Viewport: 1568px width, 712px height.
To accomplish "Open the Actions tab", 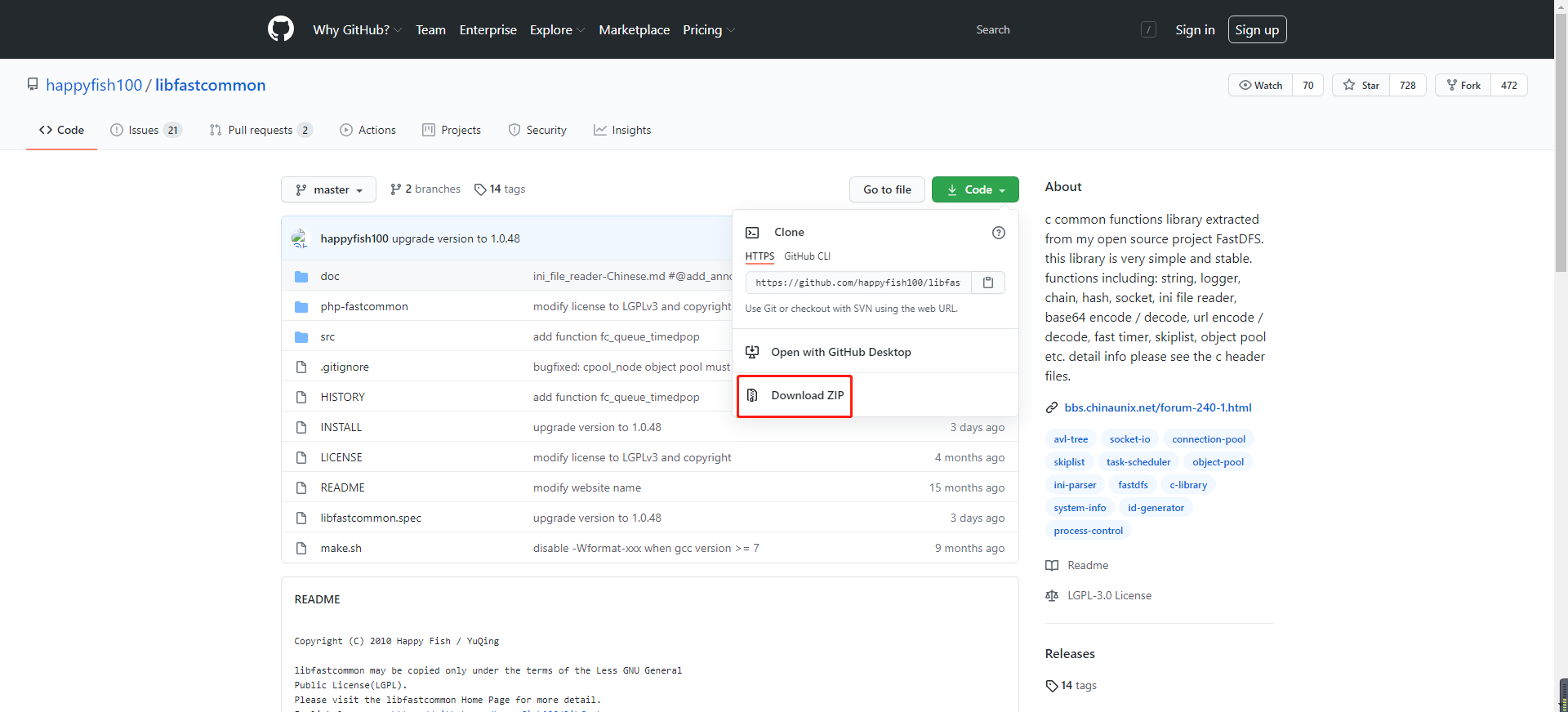I will pos(367,130).
